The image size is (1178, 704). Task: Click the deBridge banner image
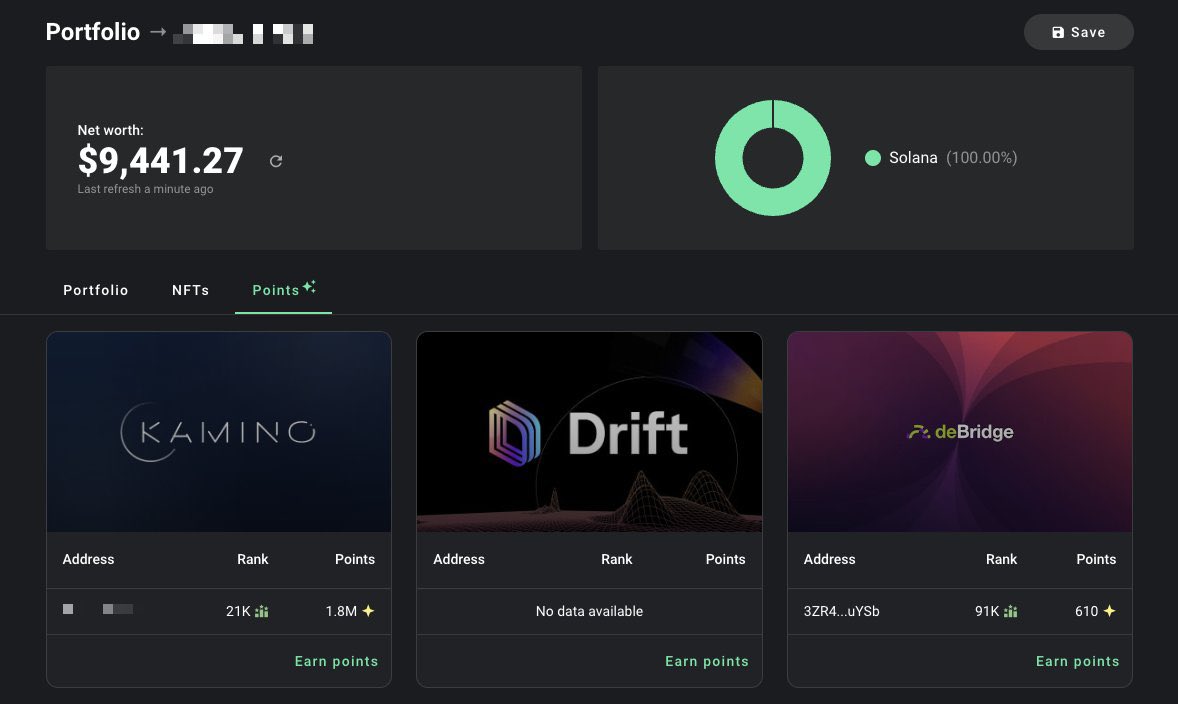point(959,432)
